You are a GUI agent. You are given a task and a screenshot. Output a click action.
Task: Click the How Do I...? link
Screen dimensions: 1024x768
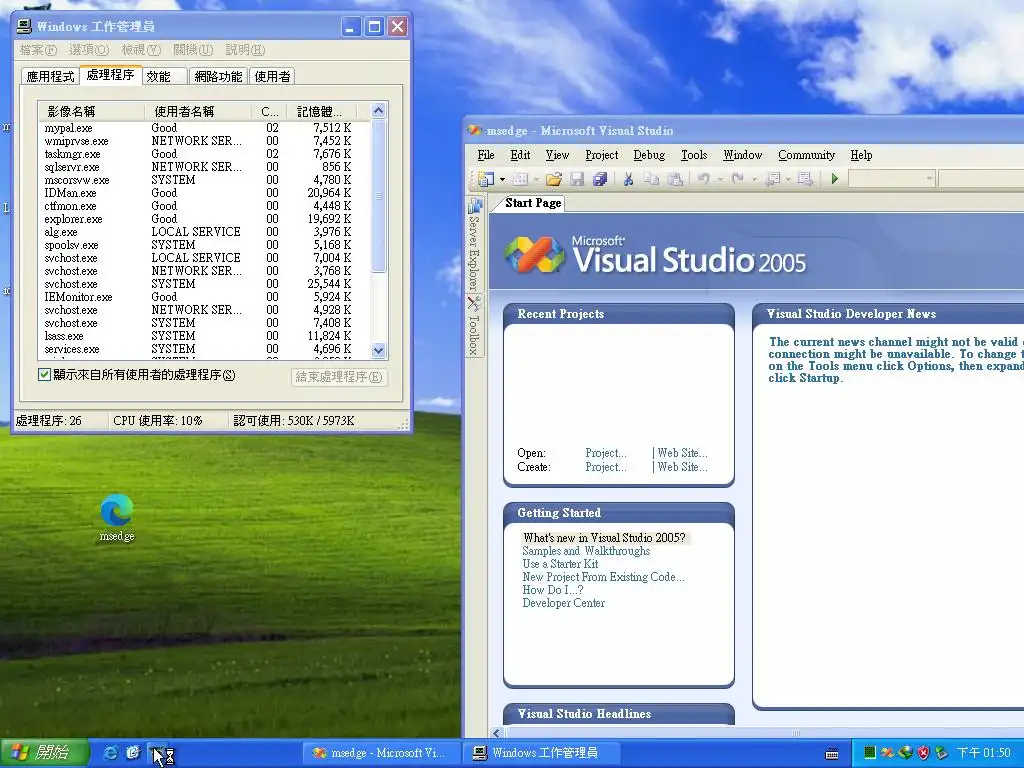point(552,590)
